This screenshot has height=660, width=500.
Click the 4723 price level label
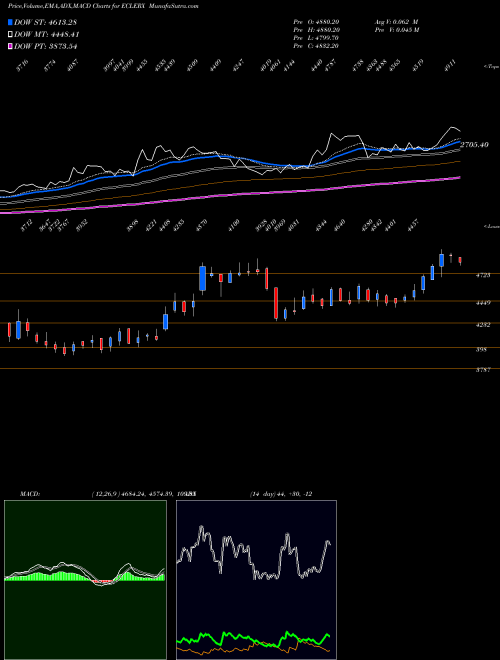click(483, 275)
